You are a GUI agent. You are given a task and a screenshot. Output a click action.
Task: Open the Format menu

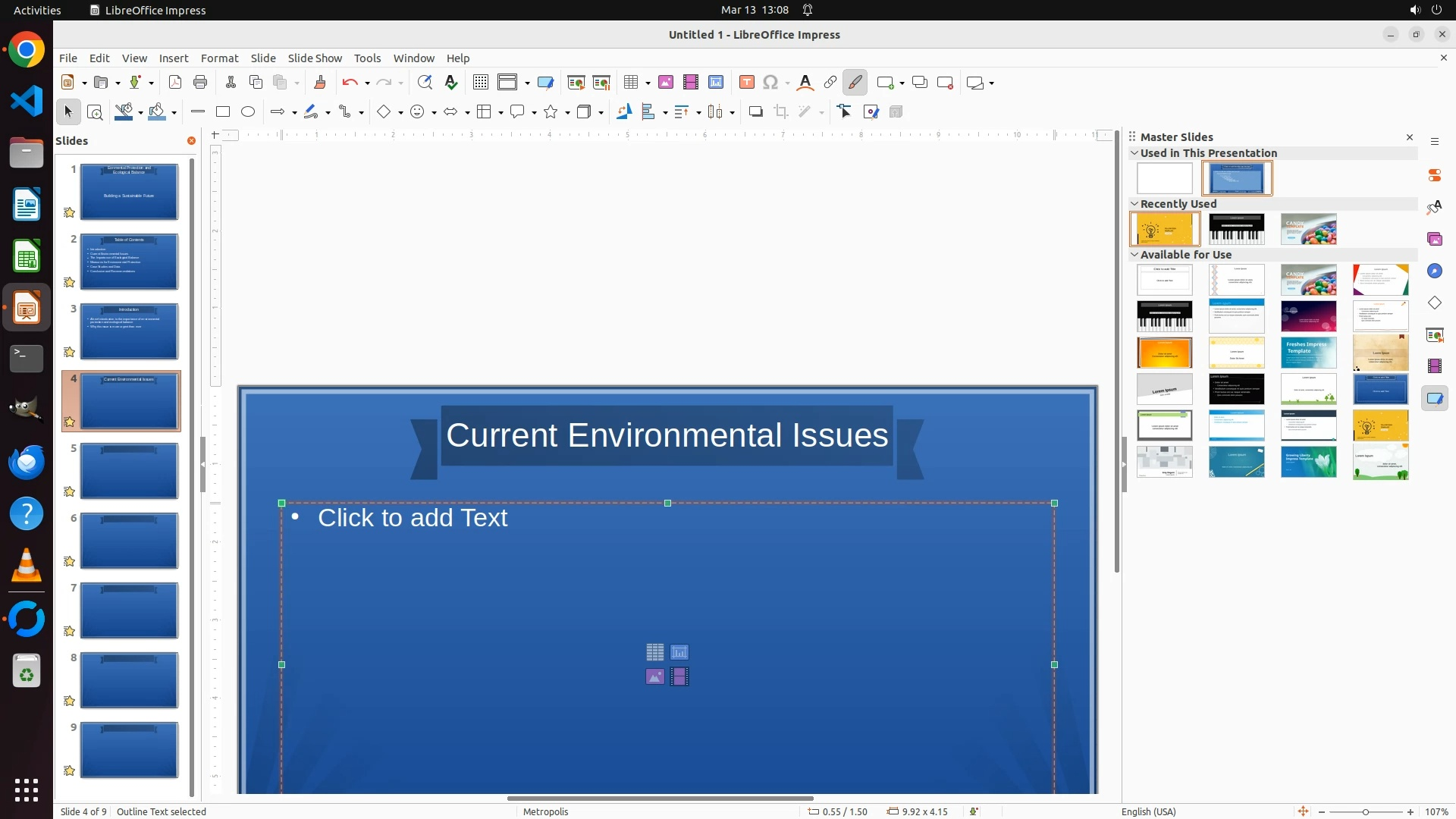(219, 58)
